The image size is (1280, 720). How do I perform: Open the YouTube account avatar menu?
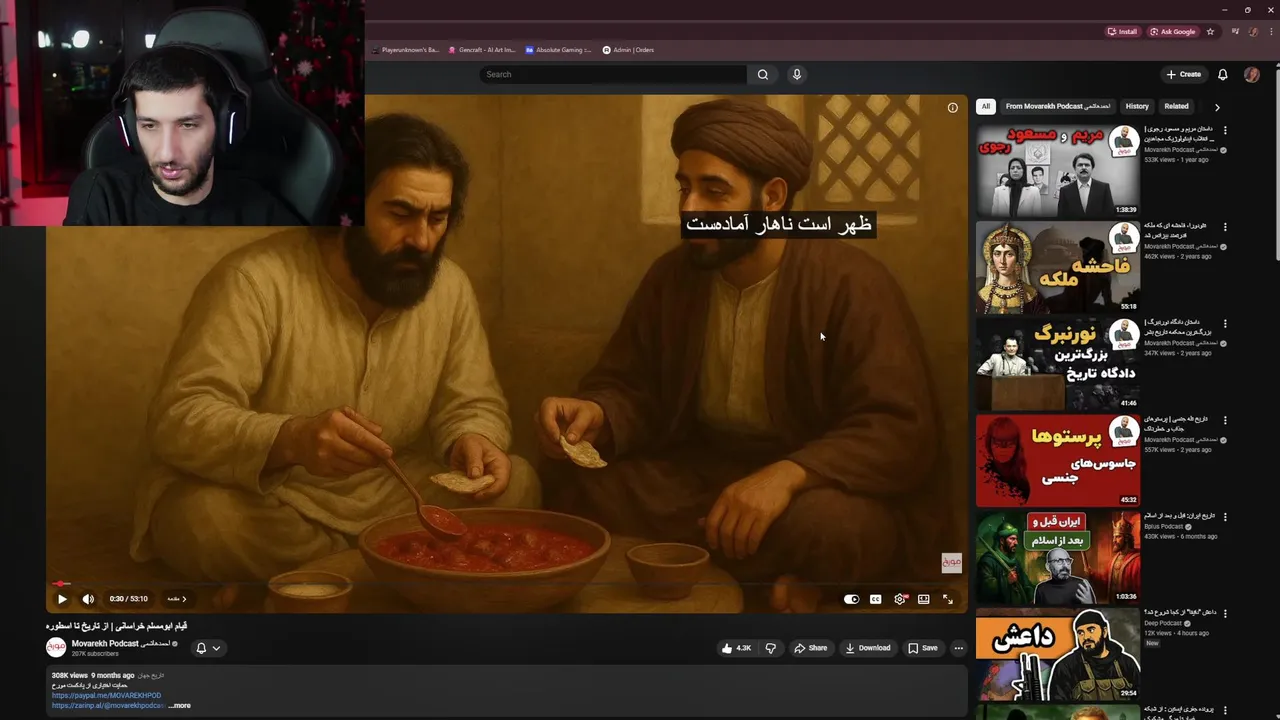tap(1252, 74)
